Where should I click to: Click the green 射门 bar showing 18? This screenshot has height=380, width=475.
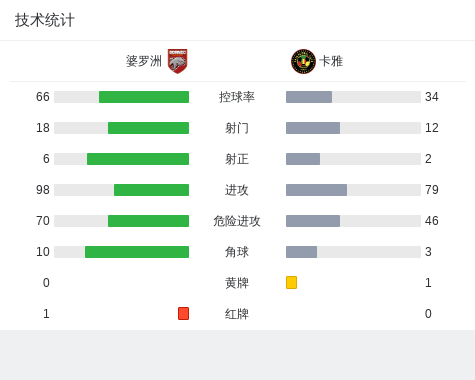pos(148,128)
